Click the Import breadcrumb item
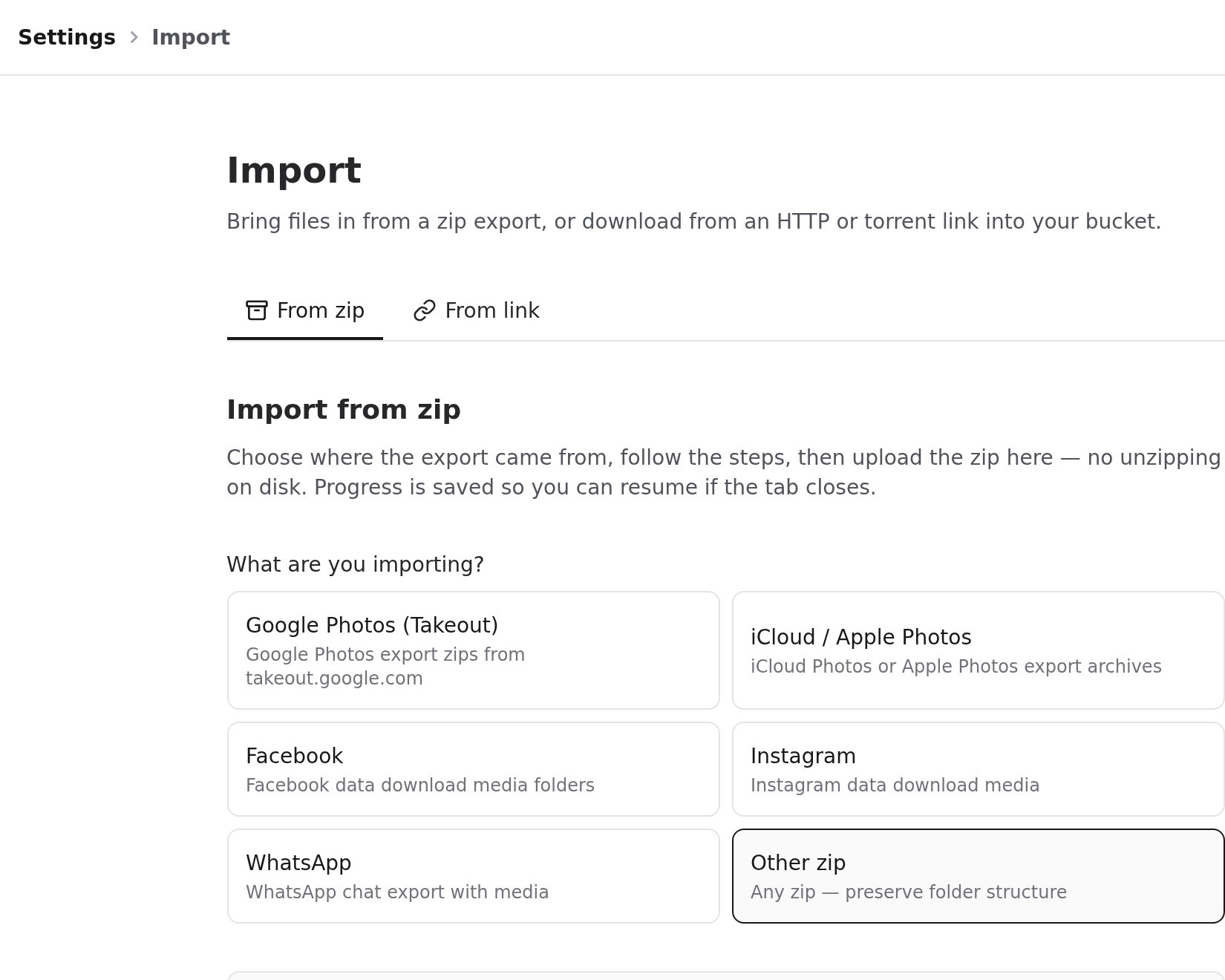The width and height of the screenshot is (1225, 980). click(x=191, y=37)
